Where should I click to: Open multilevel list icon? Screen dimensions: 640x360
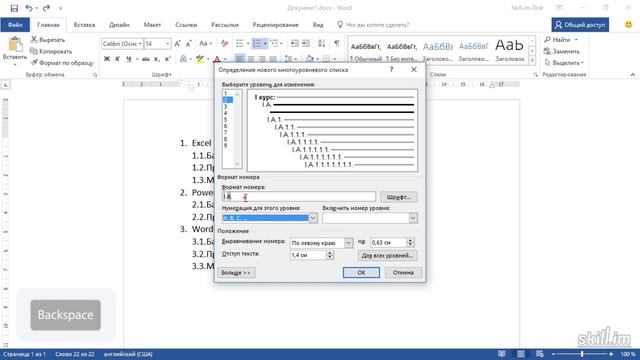pyautogui.click(x=274, y=43)
